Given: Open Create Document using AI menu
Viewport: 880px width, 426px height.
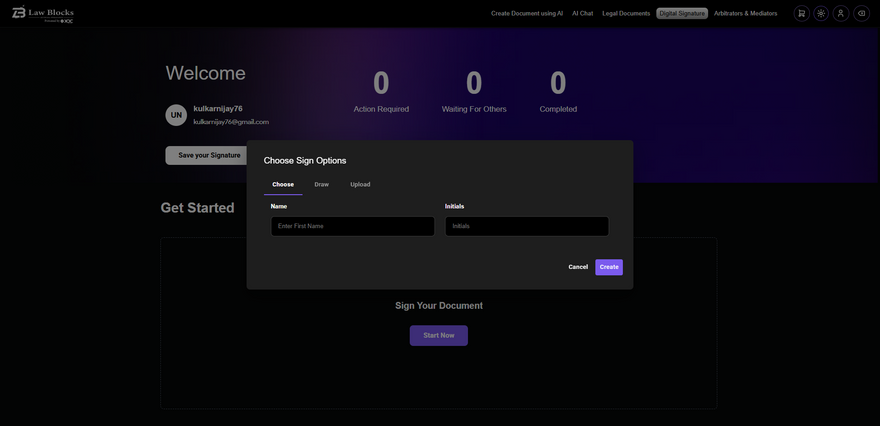Looking at the screenshot, I should (527, 13).
